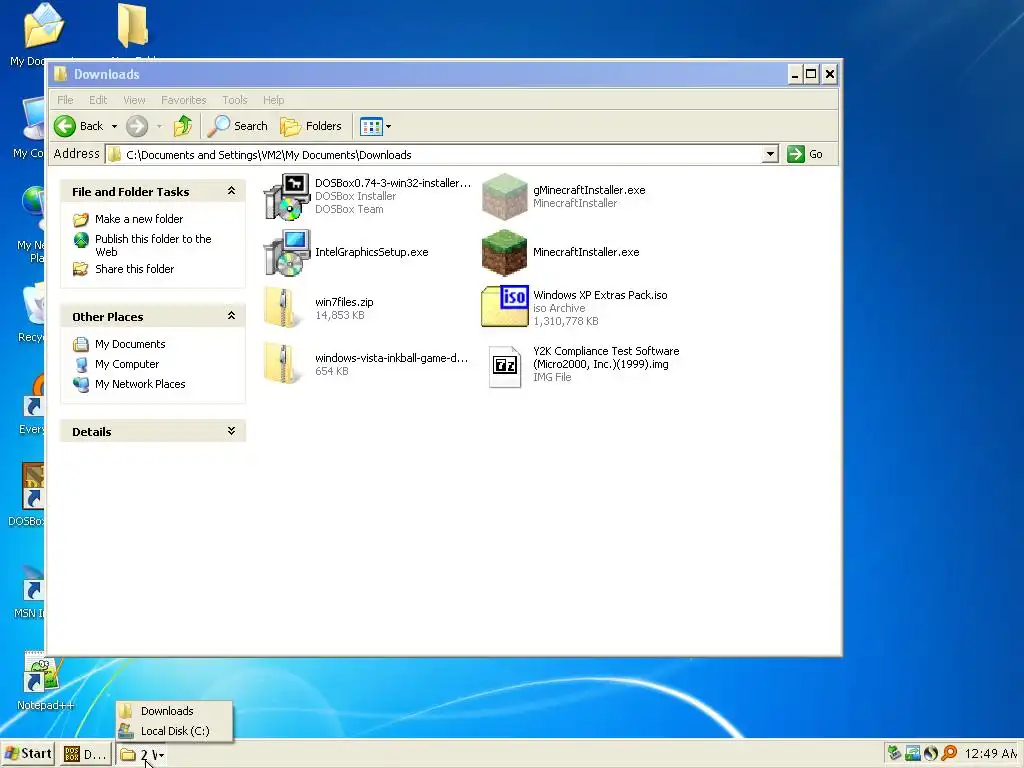The width and height of the screenshot is (1024, 768).
Task: Click the IntelGraphicsSetup.exe file name
Action: click(372, 252)
